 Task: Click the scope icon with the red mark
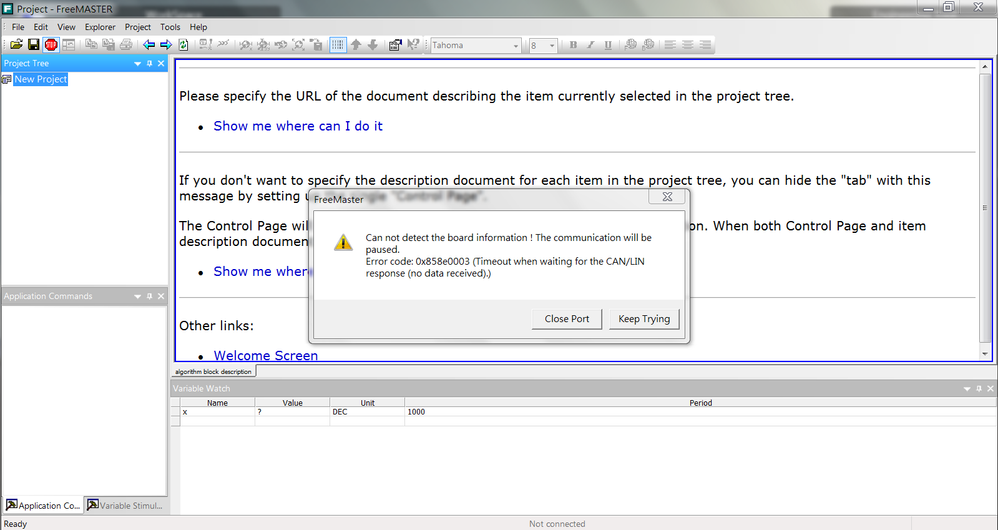(205, 45)
